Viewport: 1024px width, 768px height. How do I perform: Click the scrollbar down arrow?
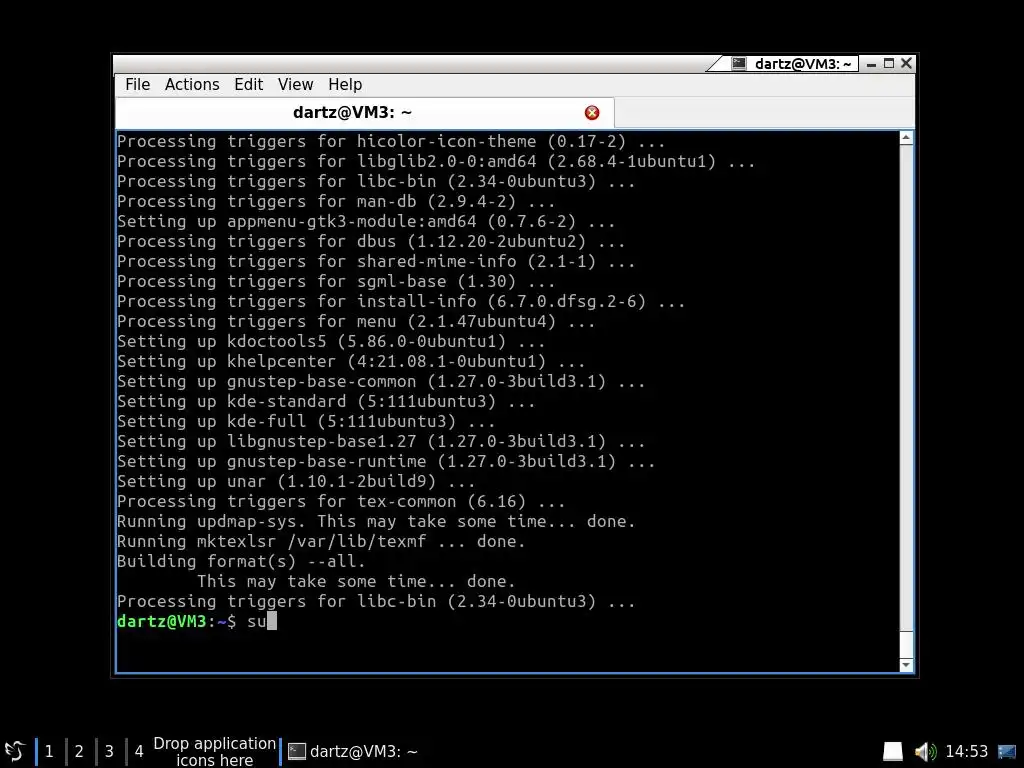click(x=906, y=665)
